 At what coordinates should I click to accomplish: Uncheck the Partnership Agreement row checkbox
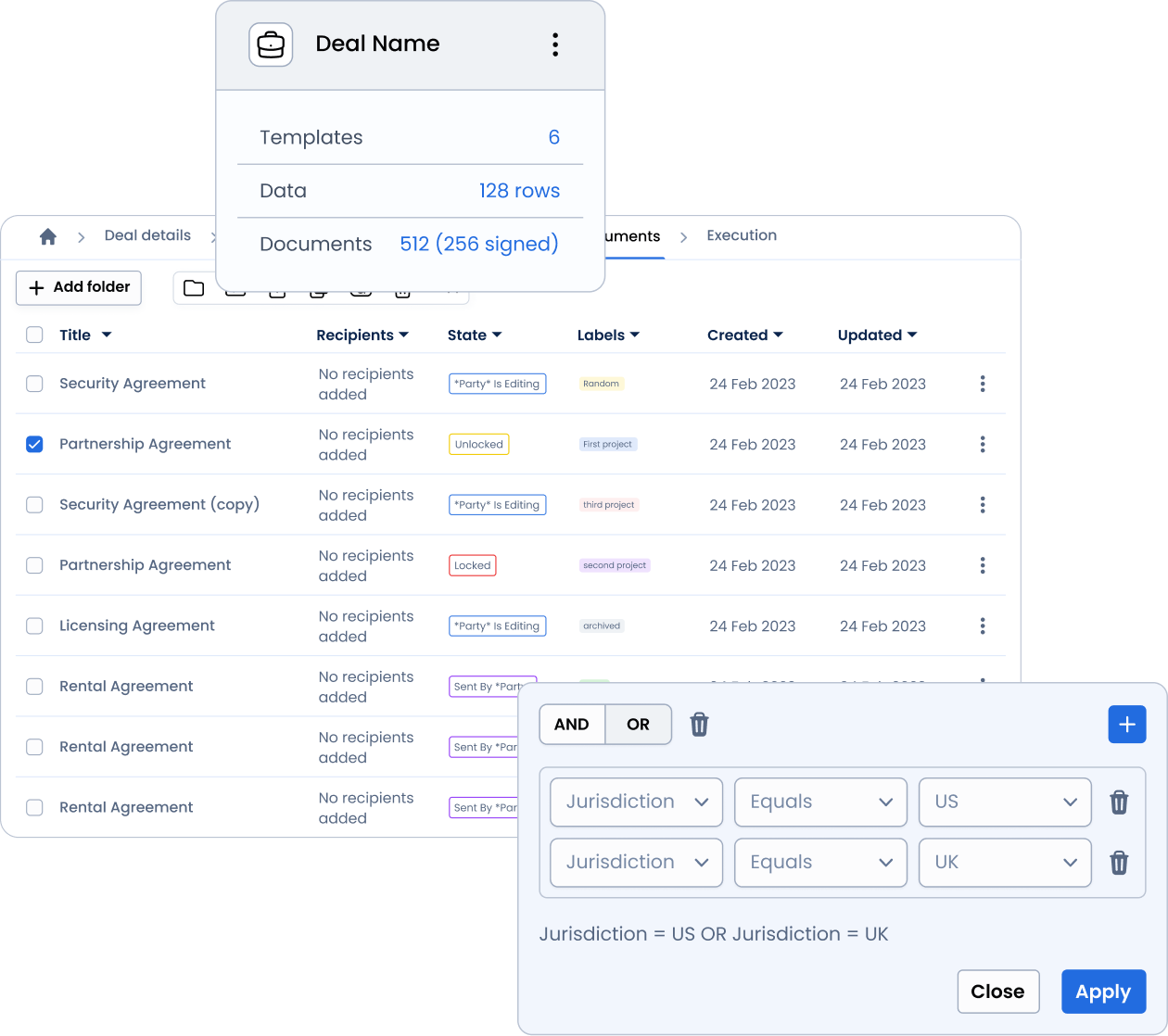[x=34, y=444]
